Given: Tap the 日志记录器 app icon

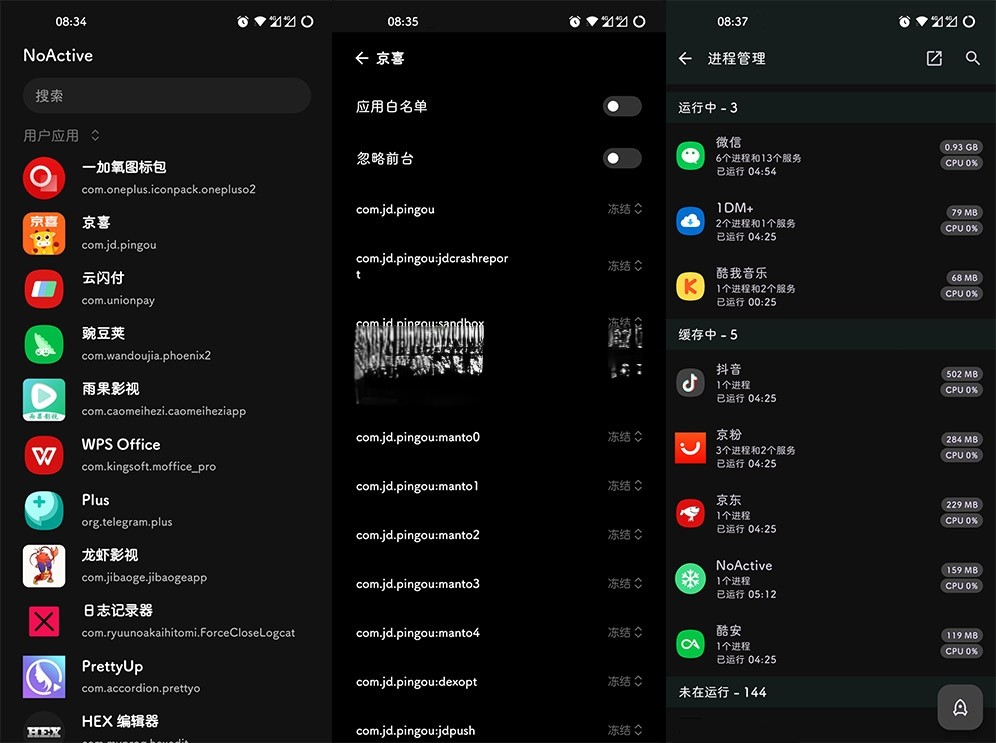Looking at the screenshot, I should pos(44,621).
